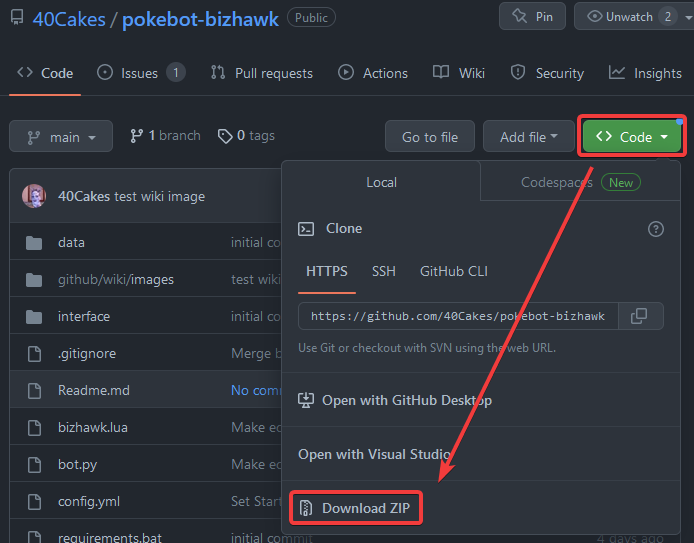This screenshot has width=694, height=543.
Task: Open the Actions tab
Action: 373,73
